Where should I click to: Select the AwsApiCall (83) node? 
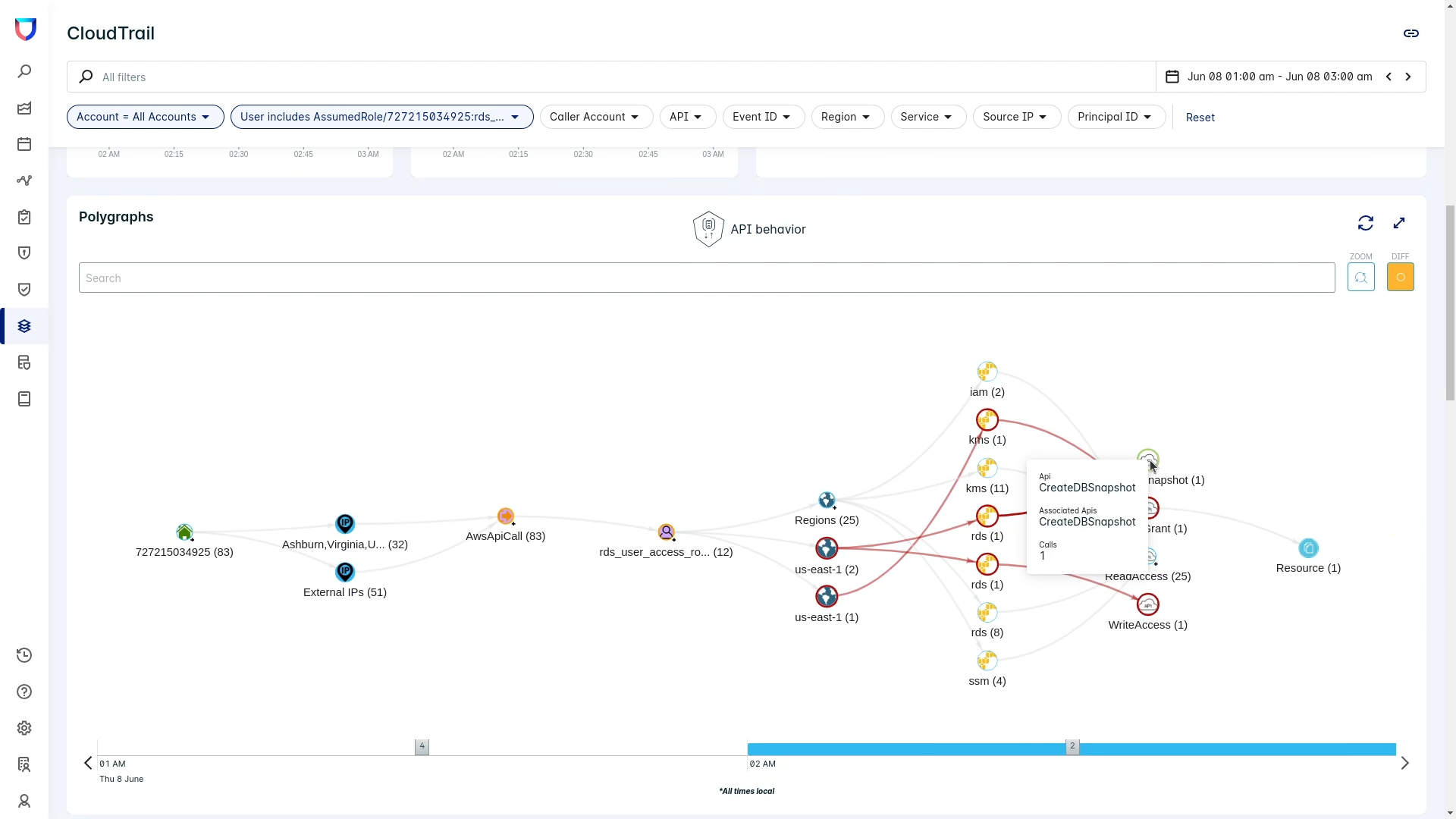click(506, 516)
